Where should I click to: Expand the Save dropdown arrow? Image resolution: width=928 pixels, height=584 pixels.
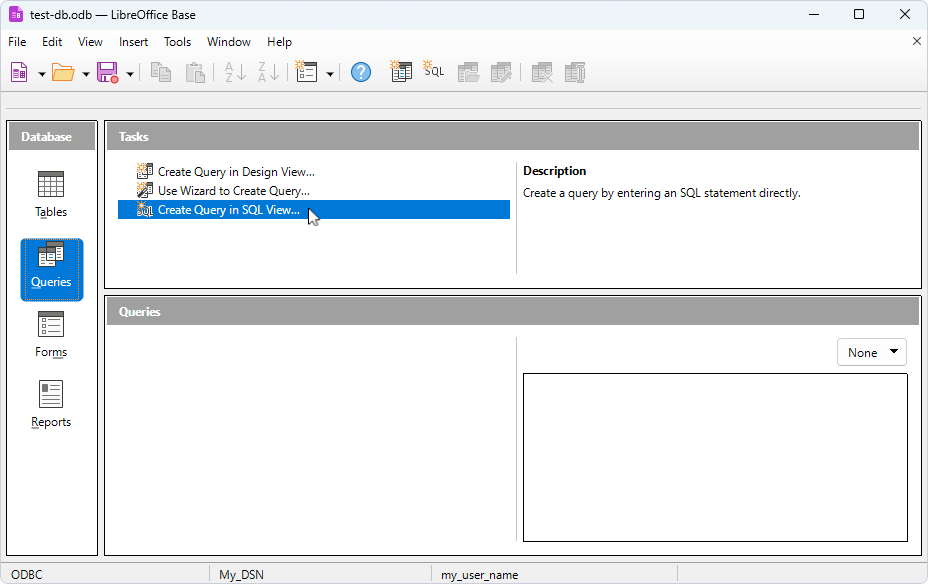click(x=130, y=74)
